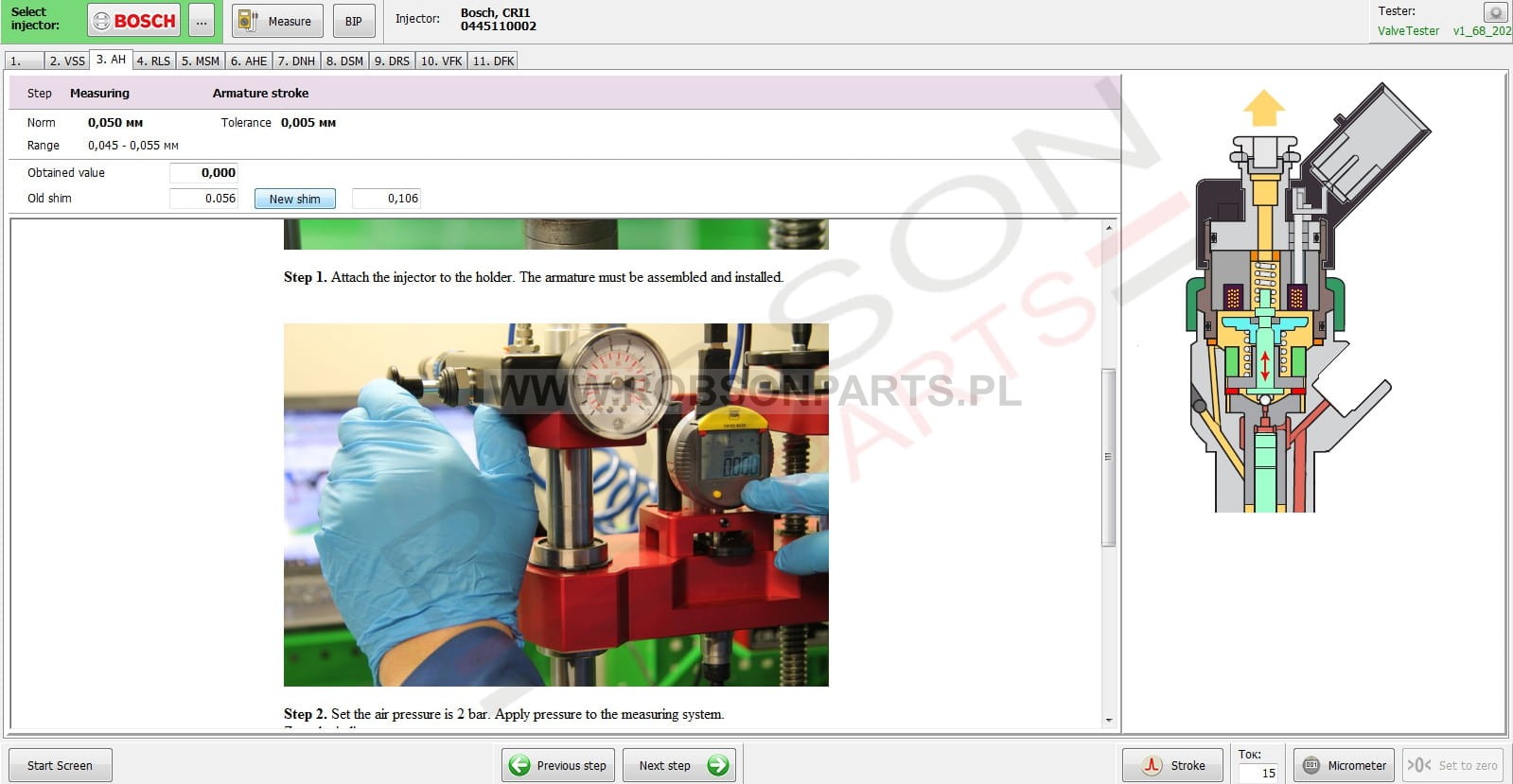Select the 10. VFK tab
The height and width of the screenshot is (784, 1513).
(441, 61)
